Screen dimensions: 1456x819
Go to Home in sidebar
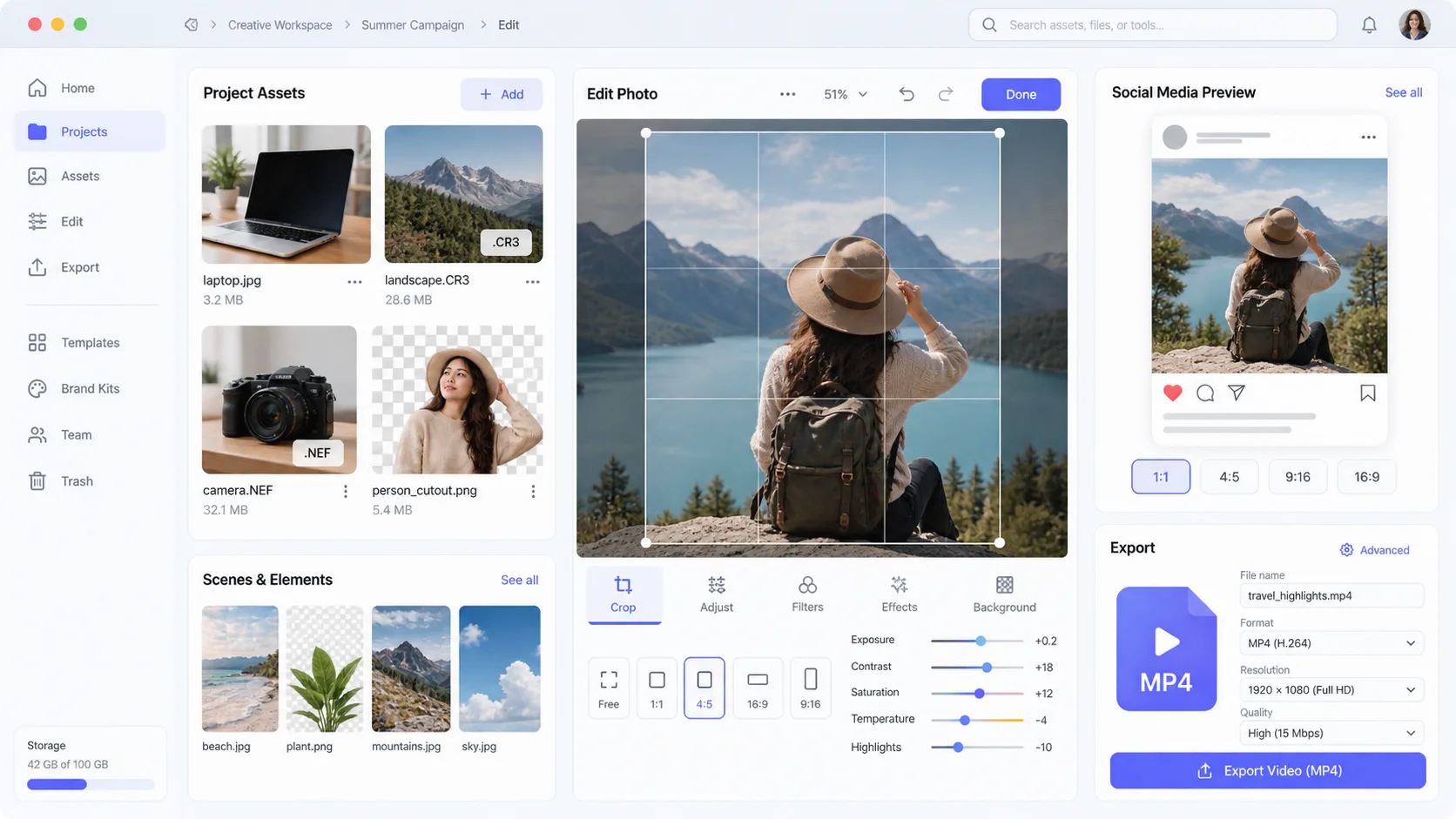90,88
